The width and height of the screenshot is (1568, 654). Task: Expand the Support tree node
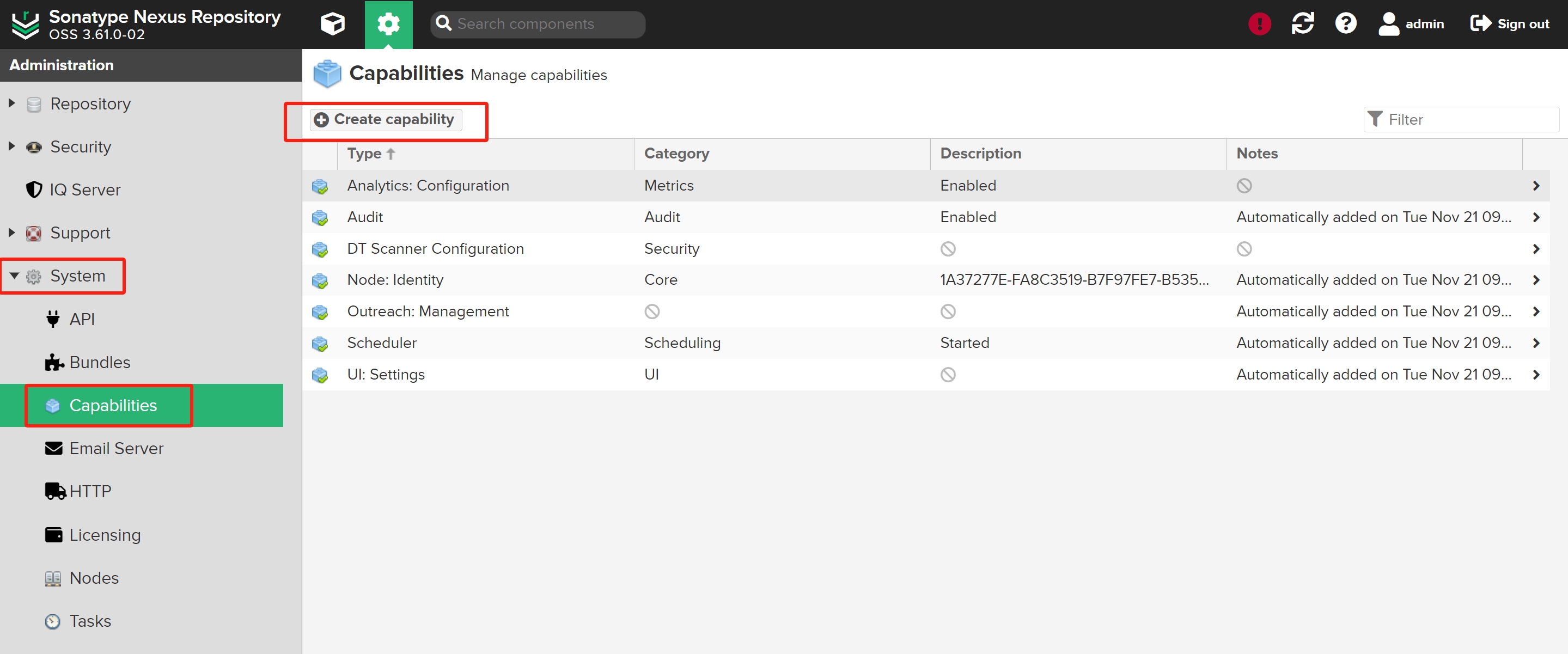pos(11,233)
